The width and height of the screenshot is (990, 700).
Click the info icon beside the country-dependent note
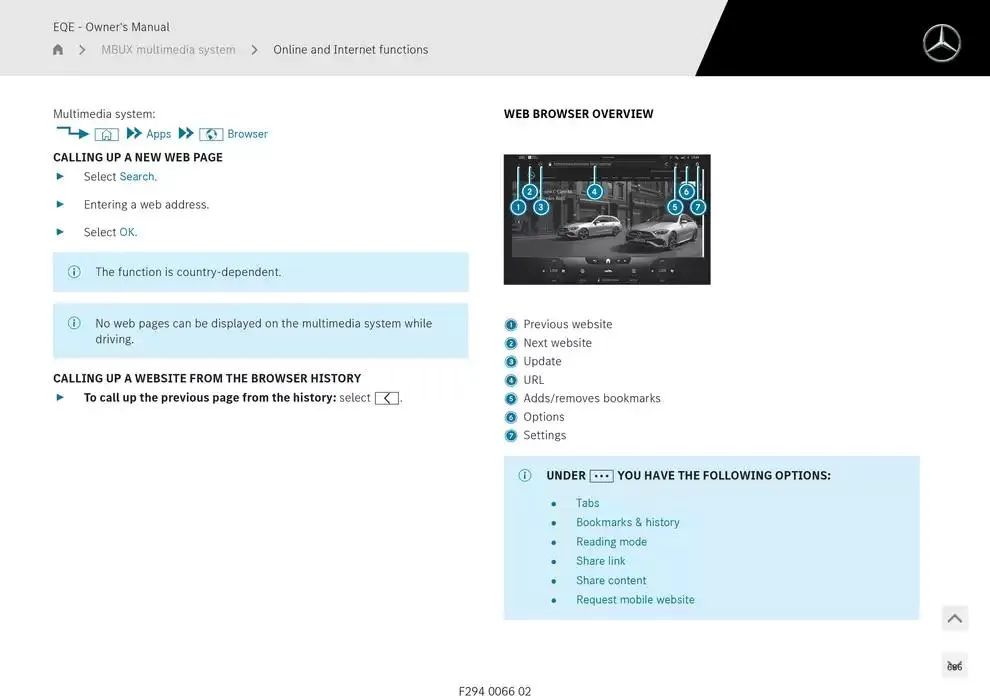click(74, 272)
